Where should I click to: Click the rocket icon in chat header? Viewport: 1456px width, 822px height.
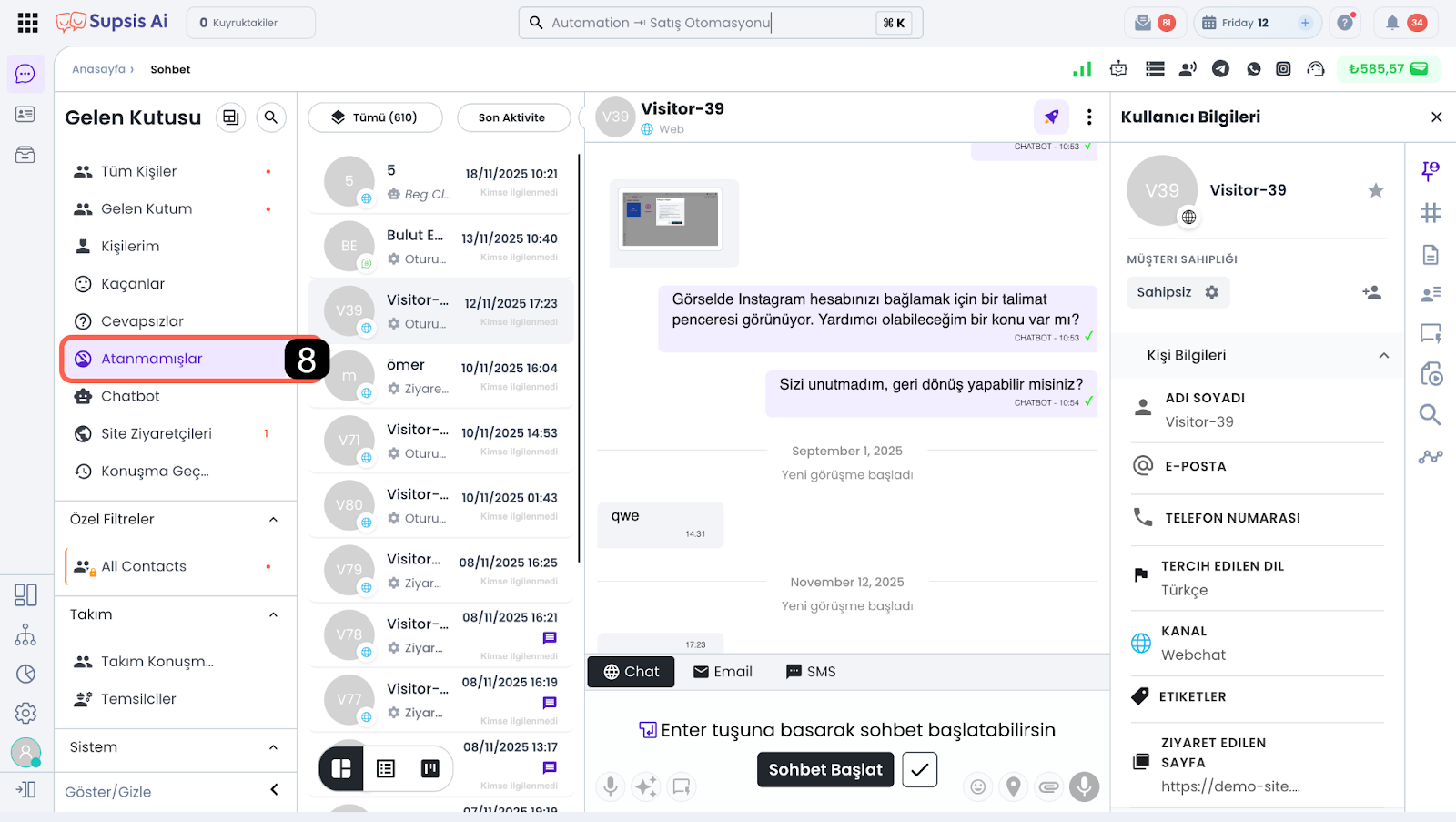[x=1051, y=117]
